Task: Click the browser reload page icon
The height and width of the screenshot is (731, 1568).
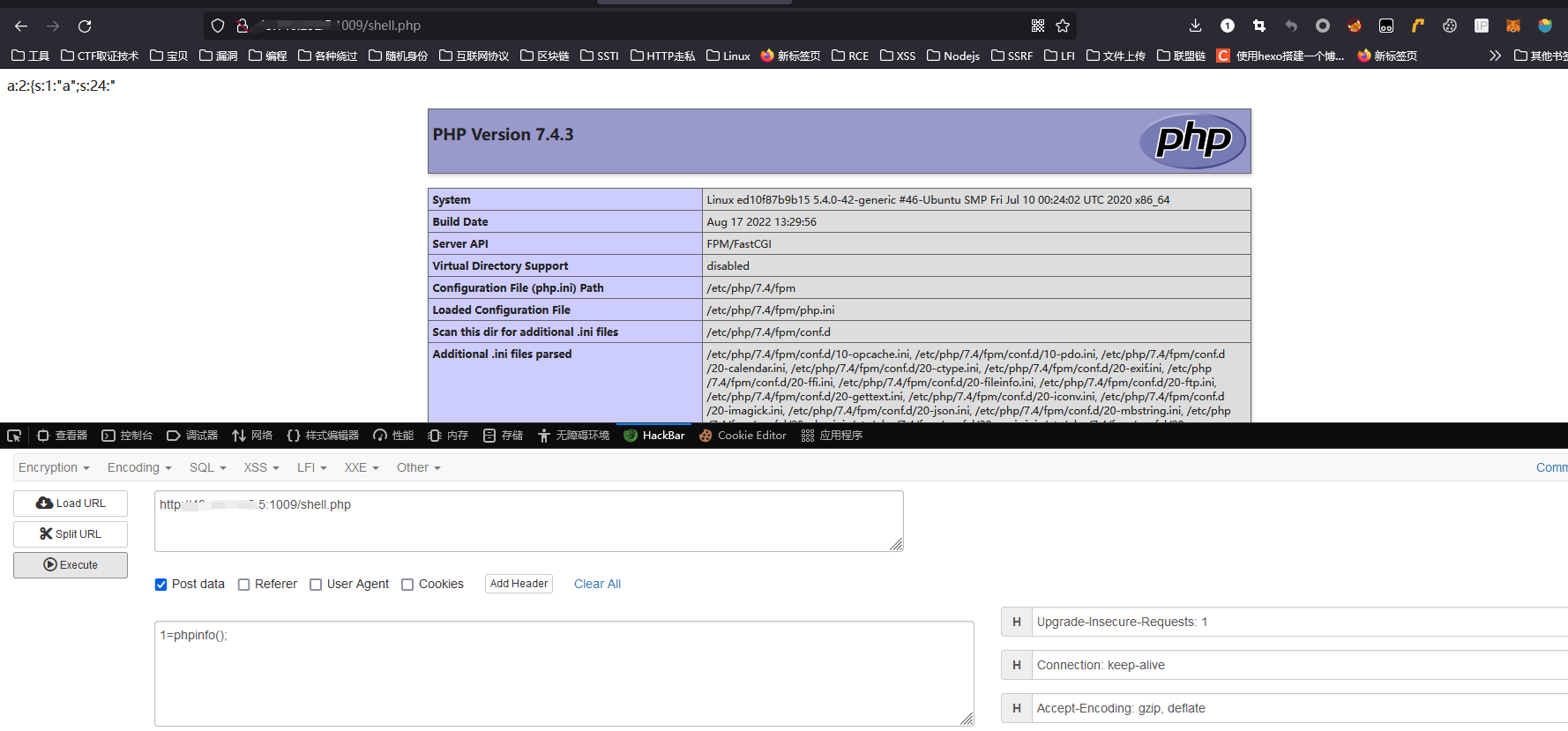Action: (x=85, y=26)
